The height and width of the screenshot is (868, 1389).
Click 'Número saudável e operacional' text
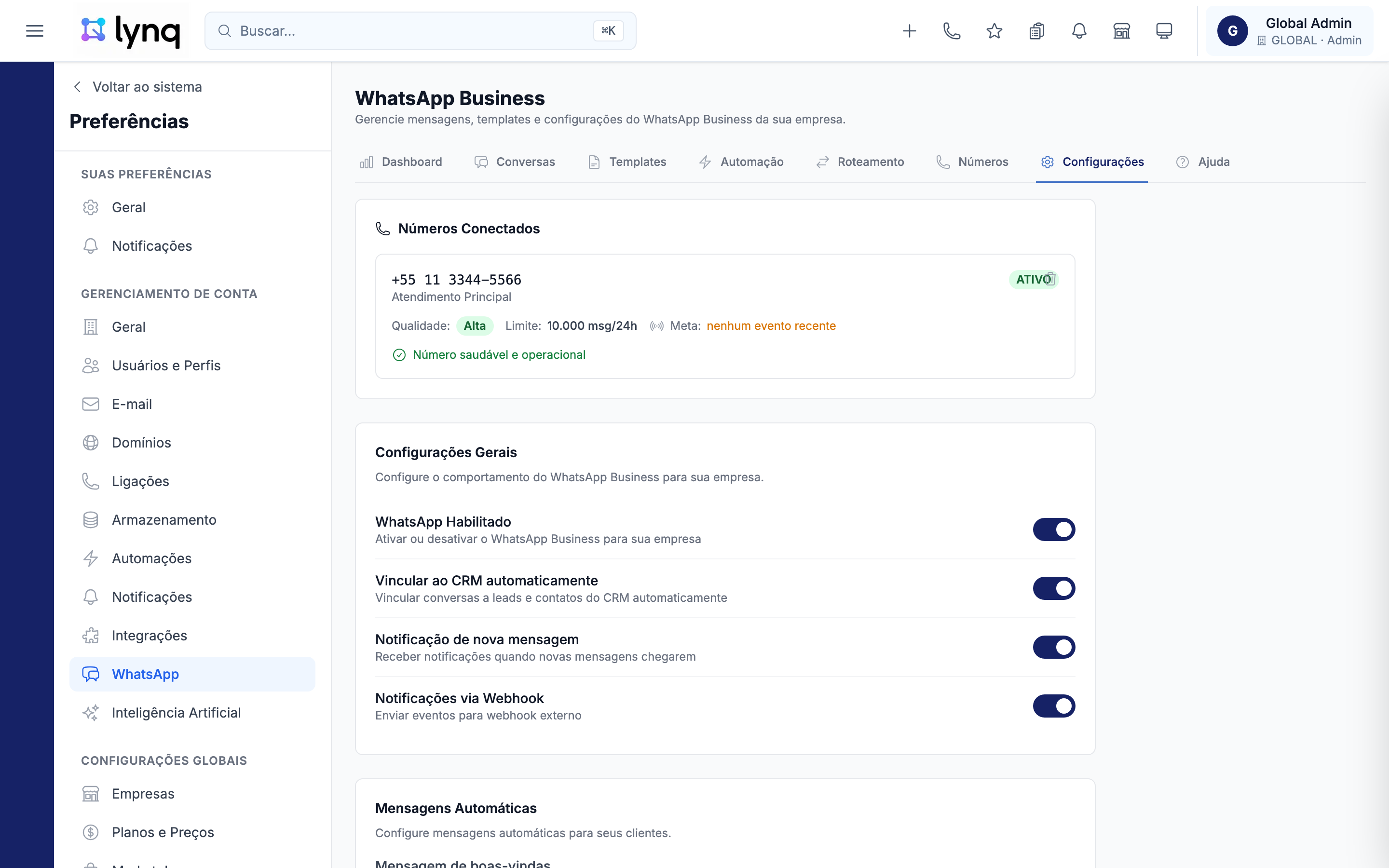point(499,355)
